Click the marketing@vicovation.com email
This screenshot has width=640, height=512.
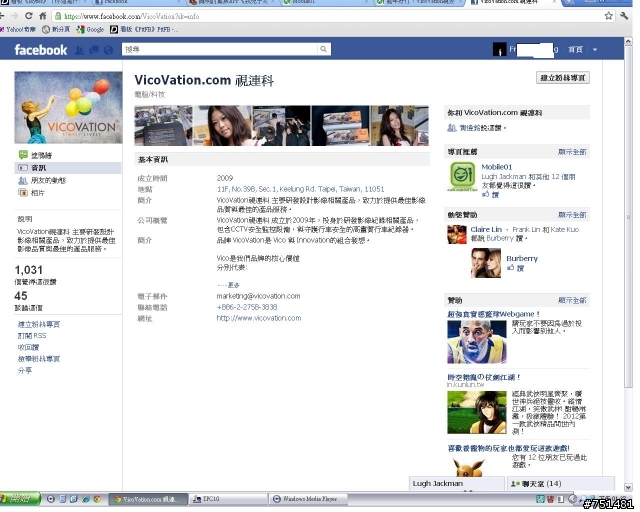[x=258, y=296]
